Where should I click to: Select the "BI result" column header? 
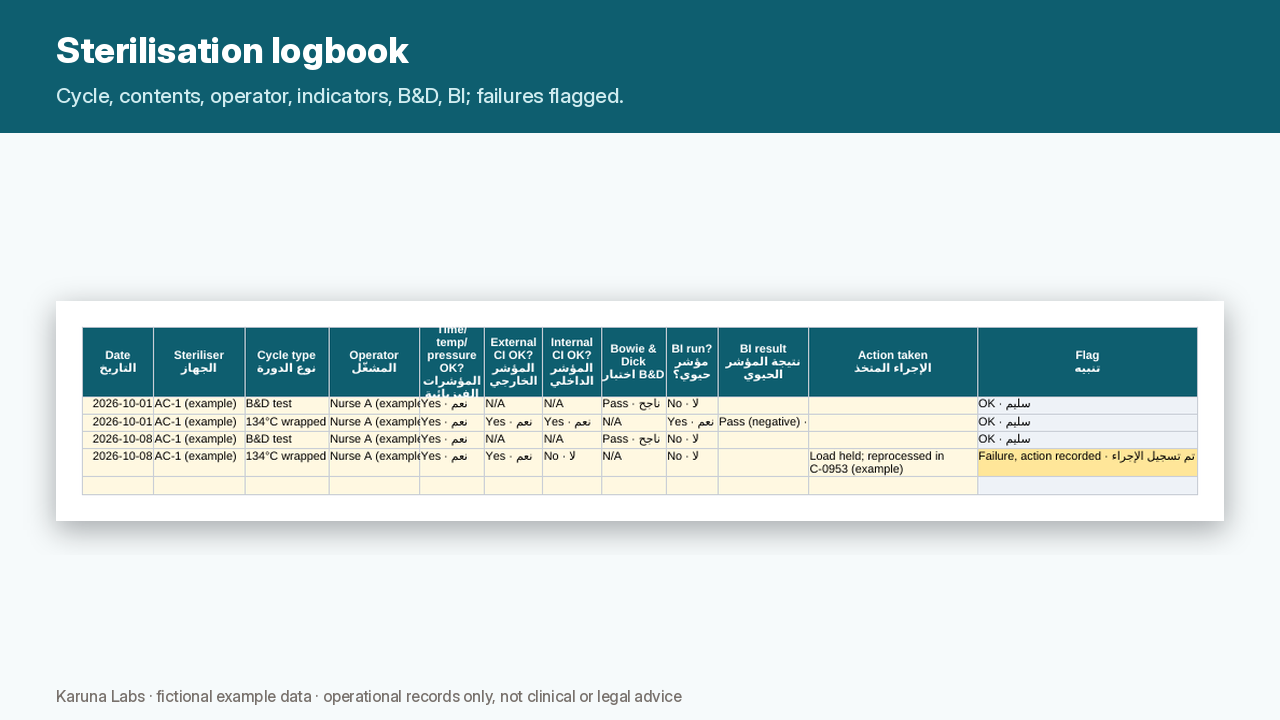763,362
